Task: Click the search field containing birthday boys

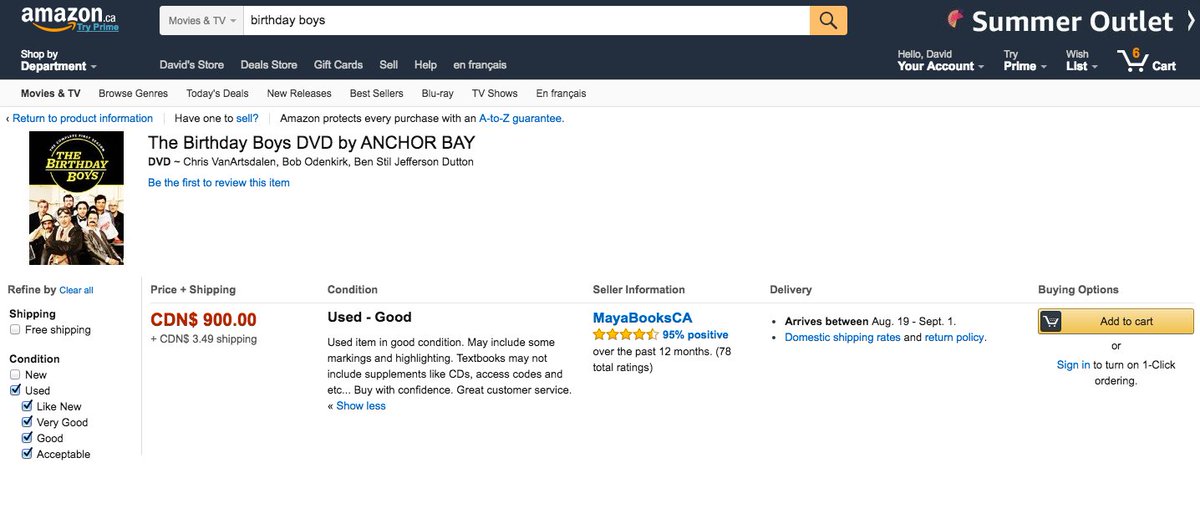Action: tap(526, 20)
